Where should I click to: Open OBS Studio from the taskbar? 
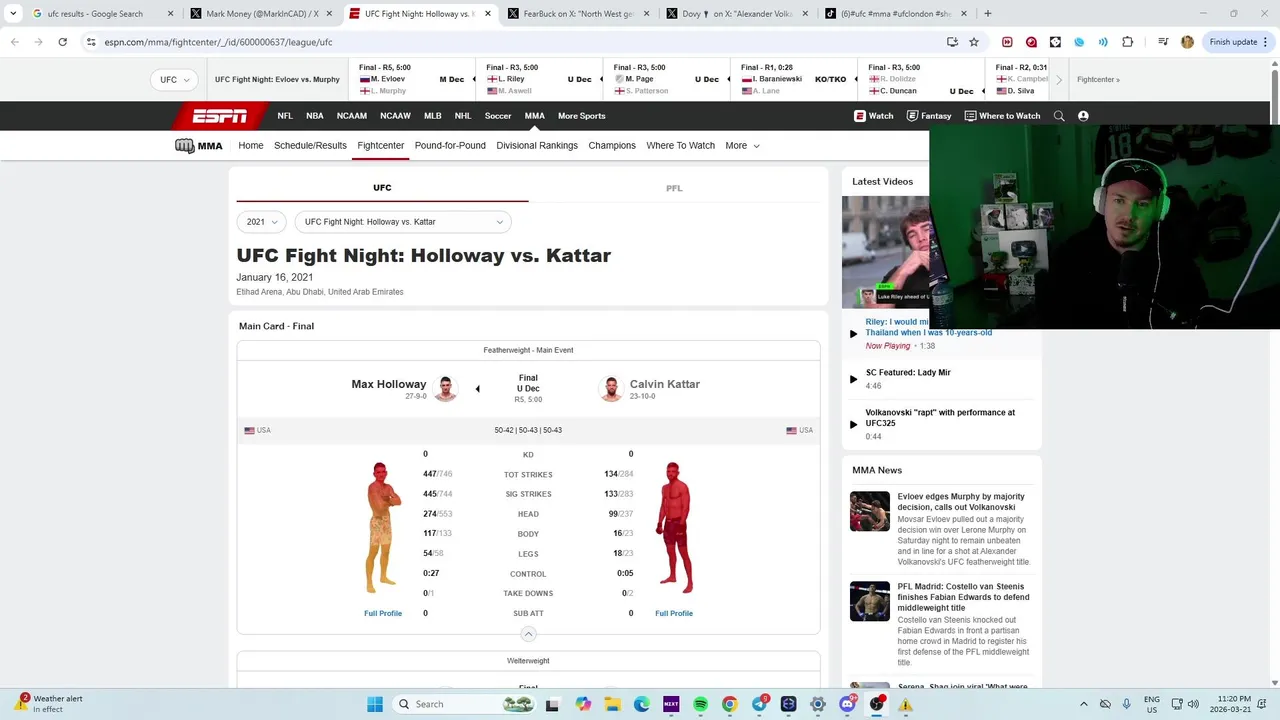click(x=876, y=704)
